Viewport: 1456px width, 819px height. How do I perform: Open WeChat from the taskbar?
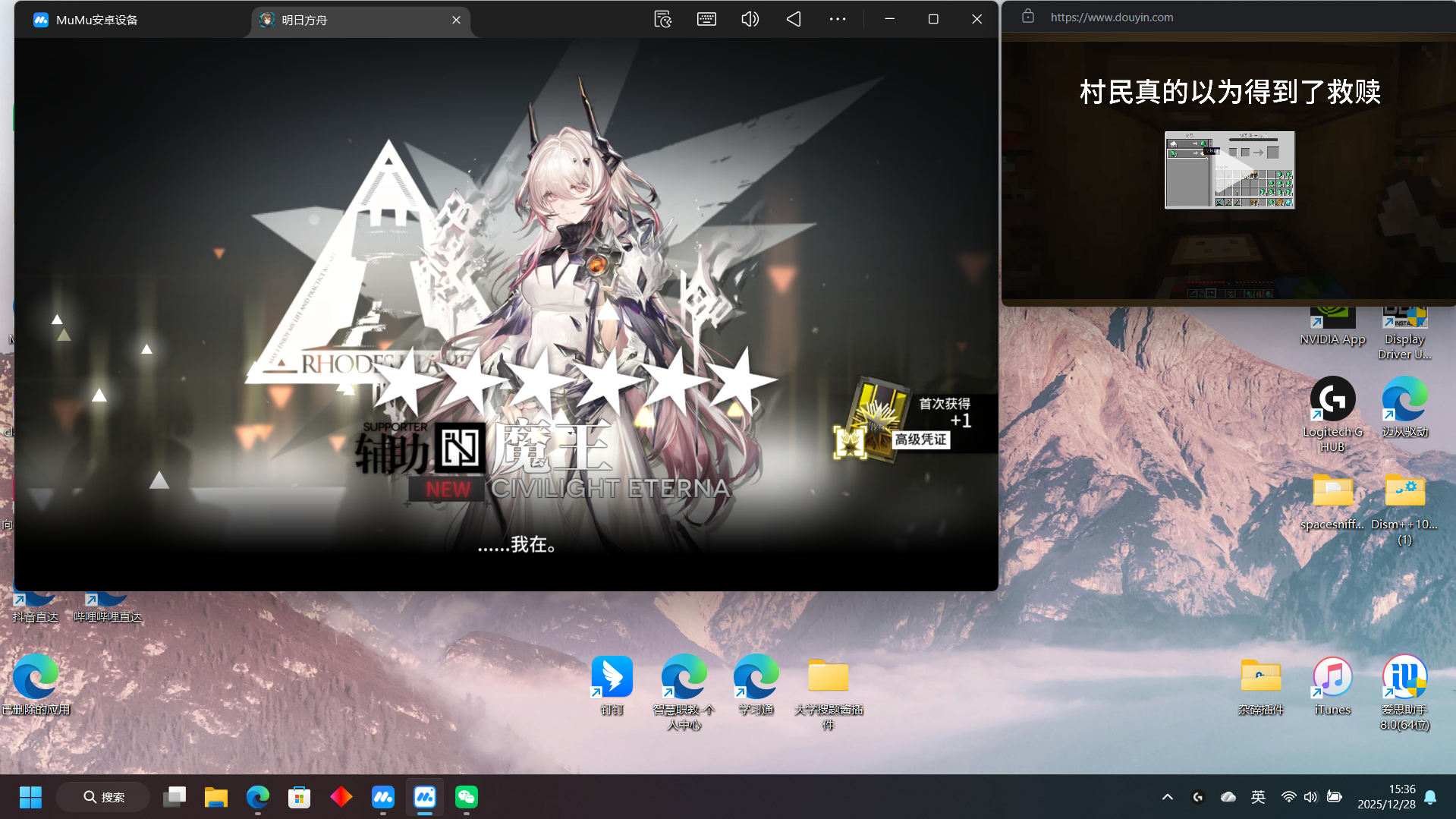(x=466, y=797)
